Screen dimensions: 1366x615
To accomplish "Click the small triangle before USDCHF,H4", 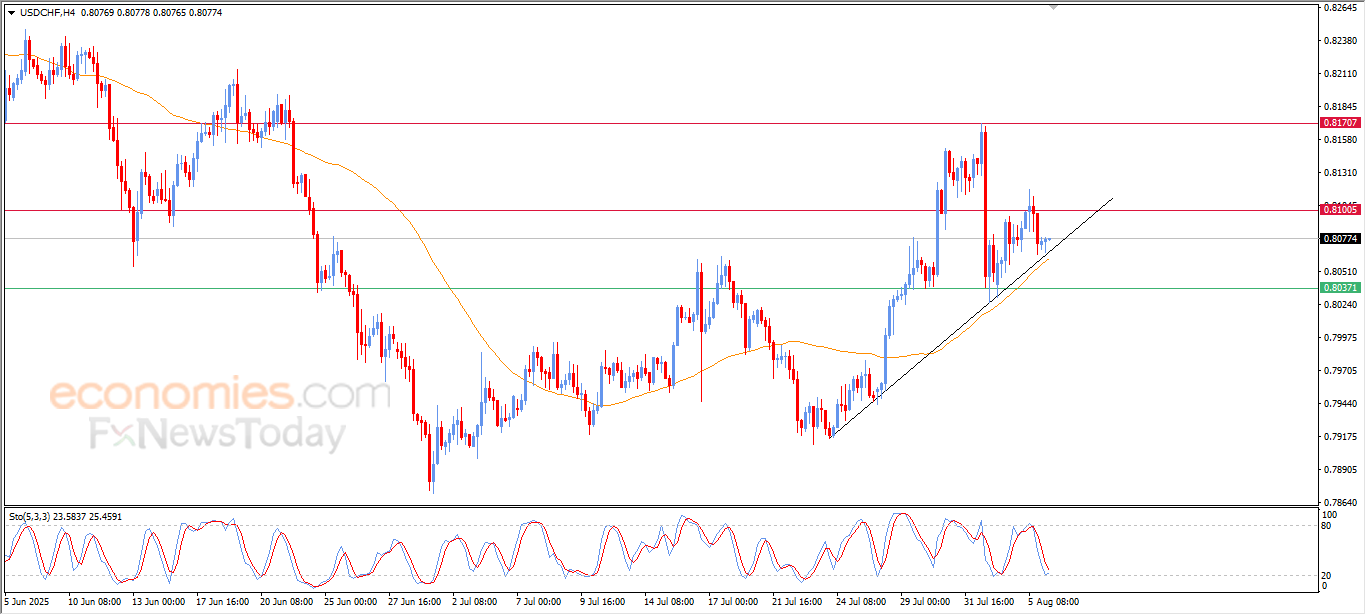I will tap(11, 13).
